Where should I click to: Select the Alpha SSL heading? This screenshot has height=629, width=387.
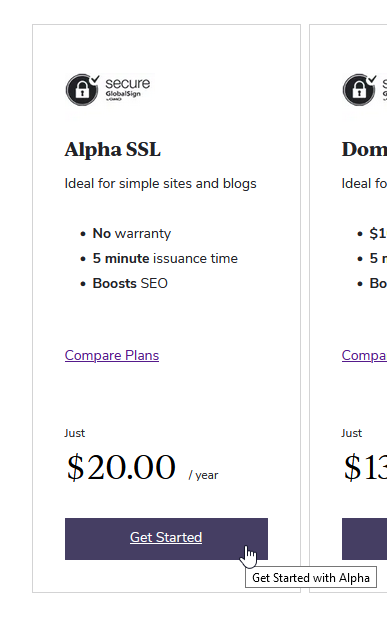[113, 150]
